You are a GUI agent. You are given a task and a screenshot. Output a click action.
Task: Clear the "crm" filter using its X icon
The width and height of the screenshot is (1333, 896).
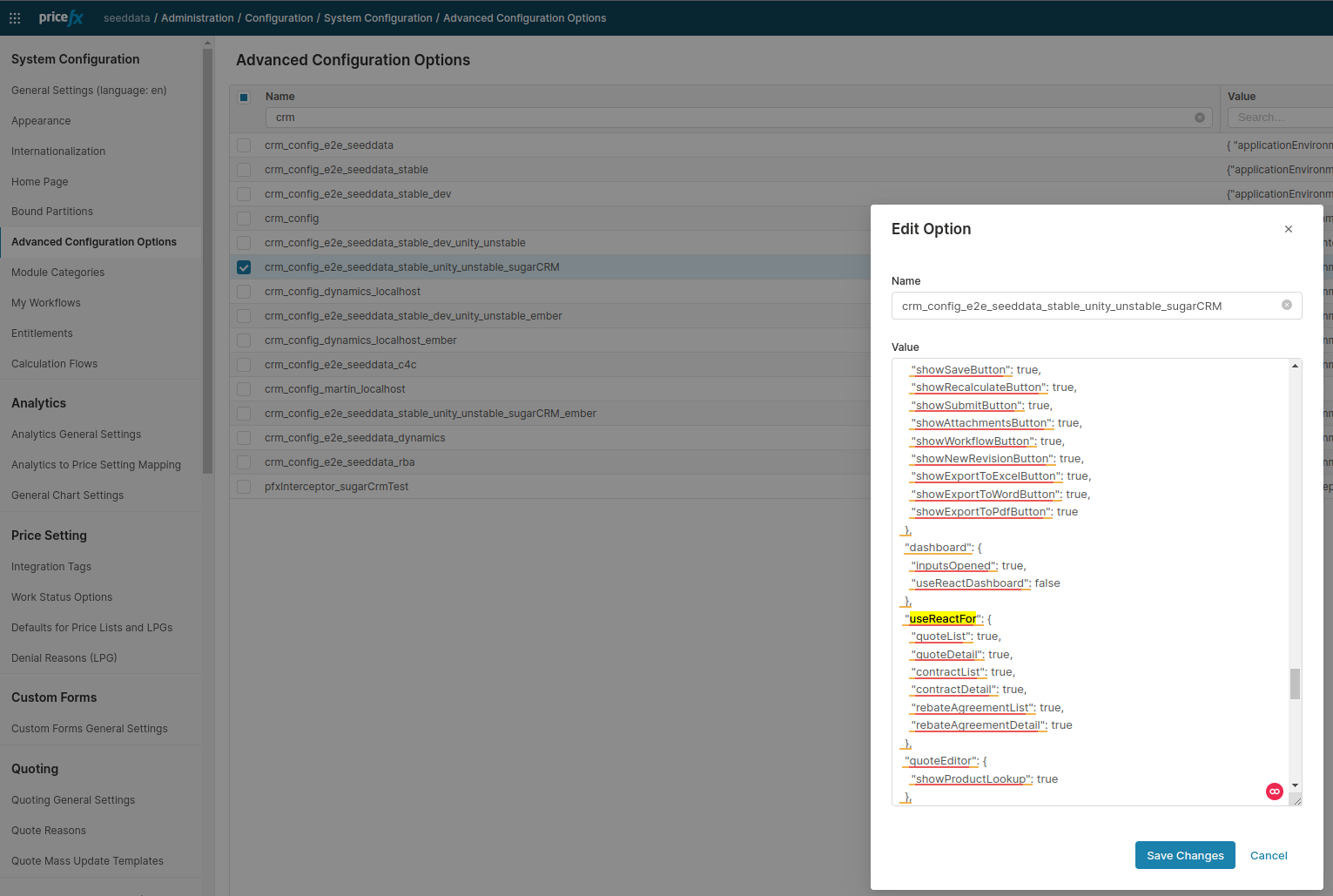(x=1200, y=117)
